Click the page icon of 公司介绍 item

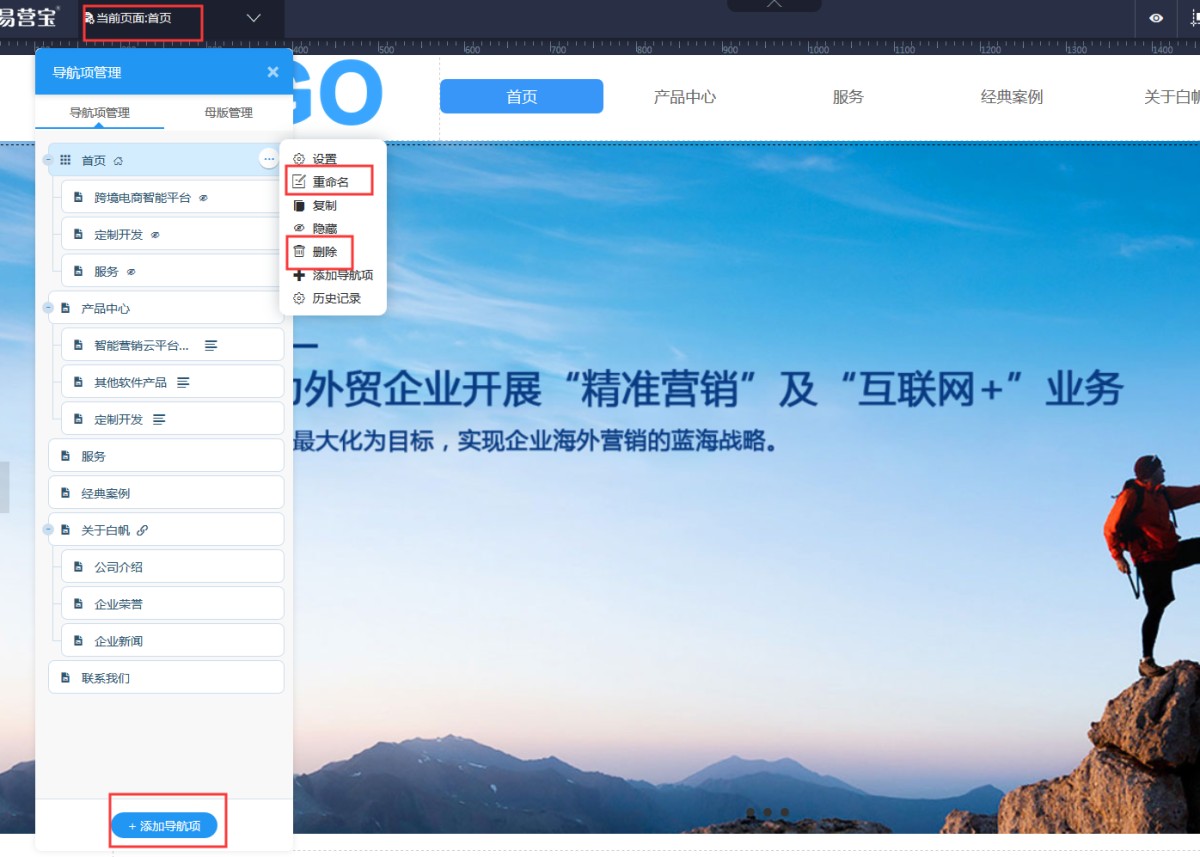pos(79,567)
